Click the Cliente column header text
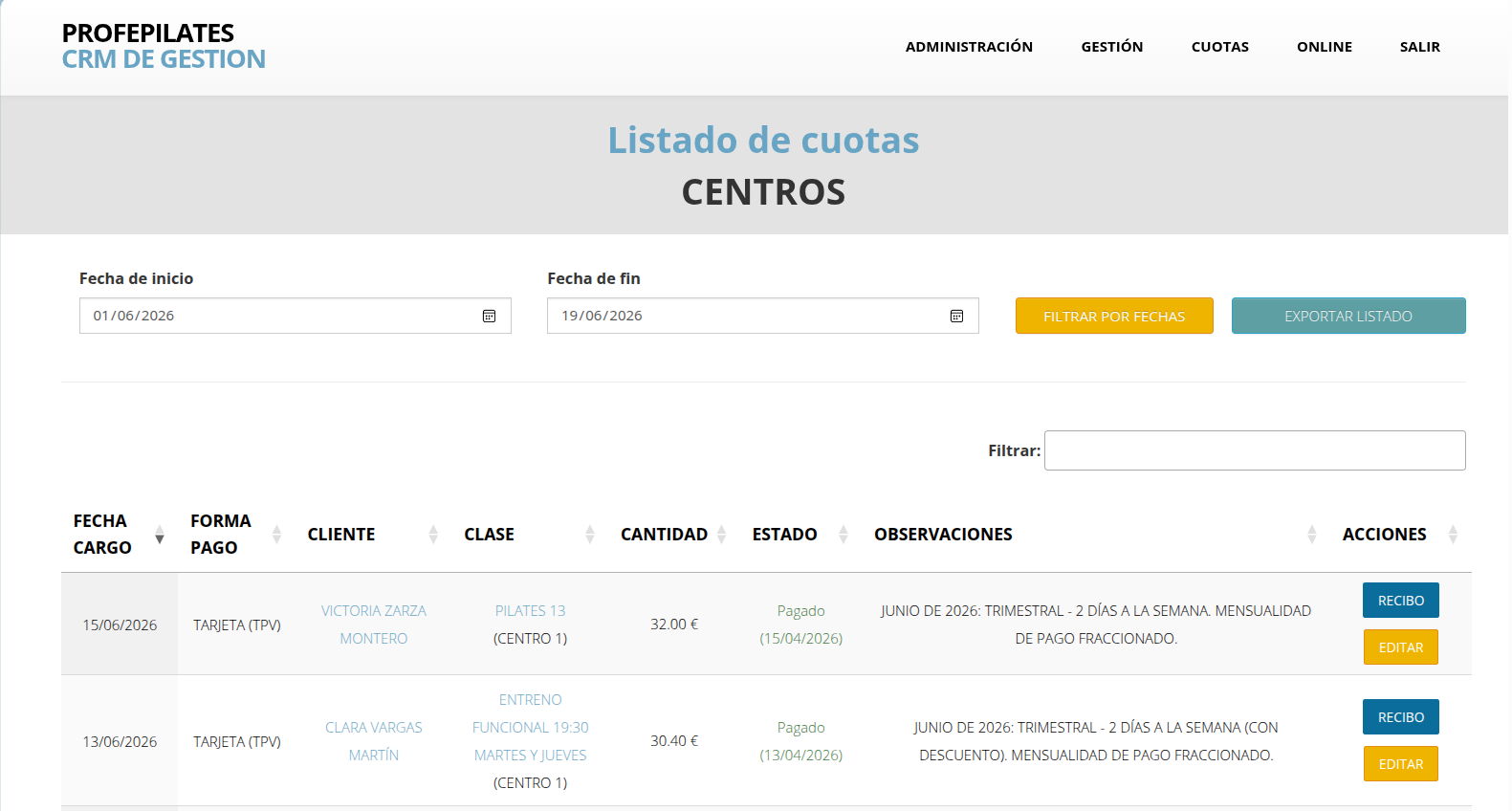1512x811 pixels. click(341, 535)
